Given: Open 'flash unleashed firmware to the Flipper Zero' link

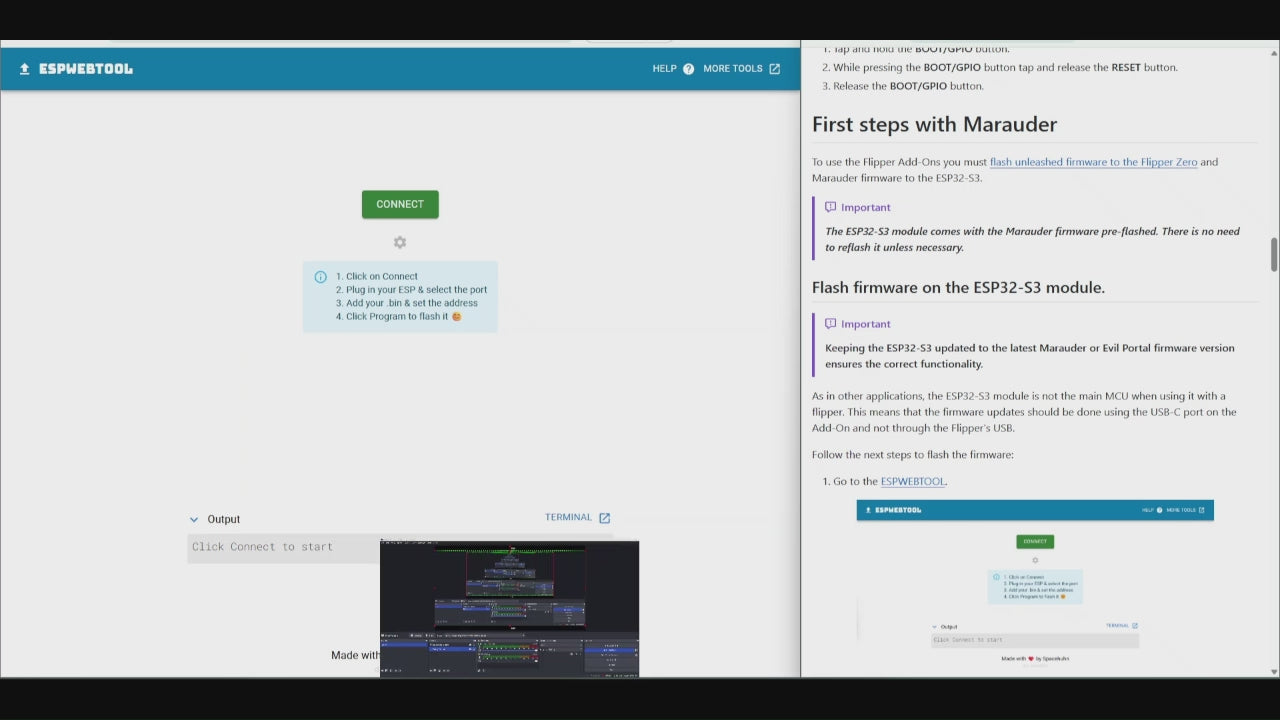Looking at the screenshot, I should 1093,162.
